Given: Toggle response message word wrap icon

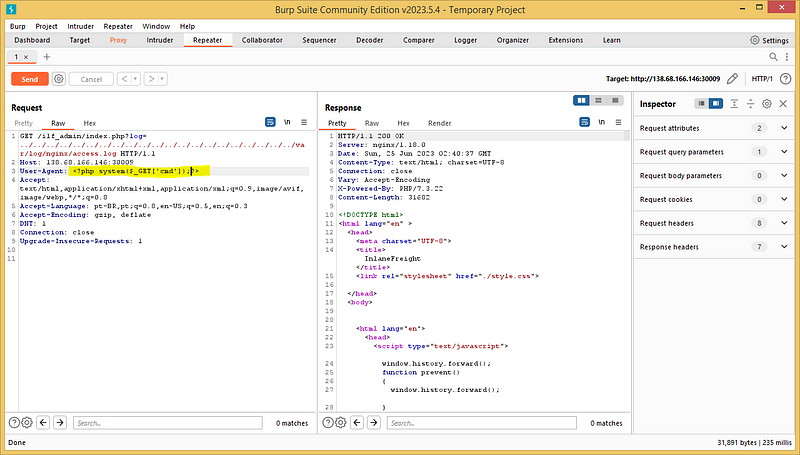Looking at the screenshot, I should click(x=585, y=122).
